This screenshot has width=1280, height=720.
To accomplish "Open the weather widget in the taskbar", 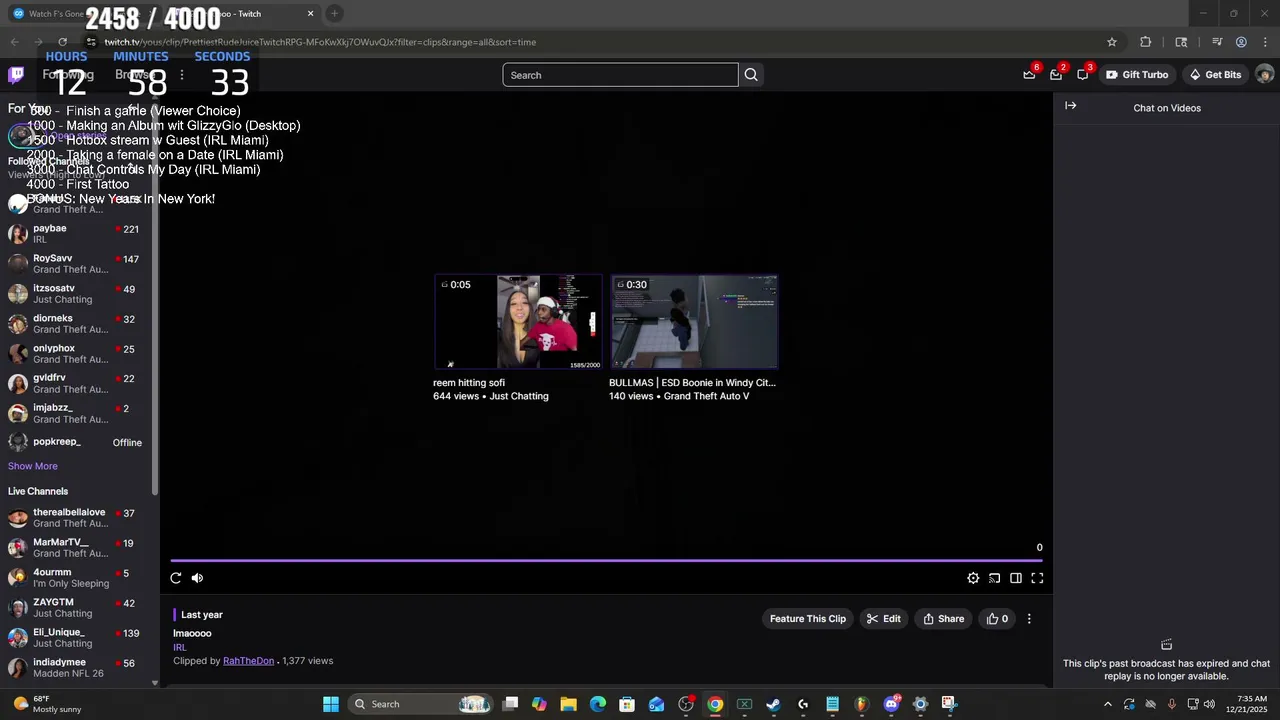I will coord(46,704).
